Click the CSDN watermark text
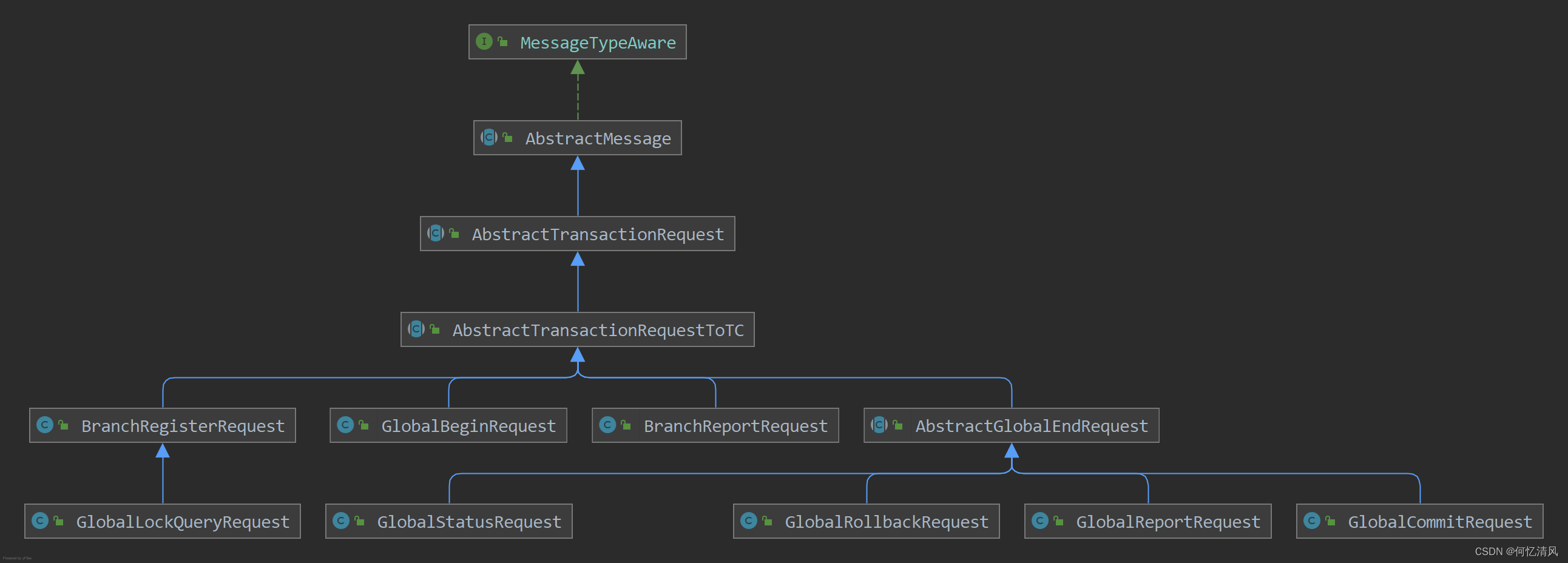This screenshot has height=563, width=1568. 1516,551
